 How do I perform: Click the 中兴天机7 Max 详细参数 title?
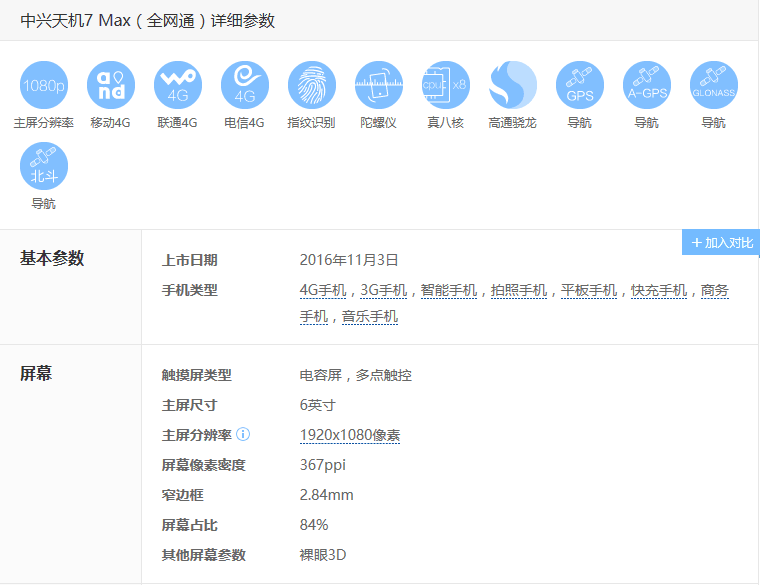coord(147,20)
